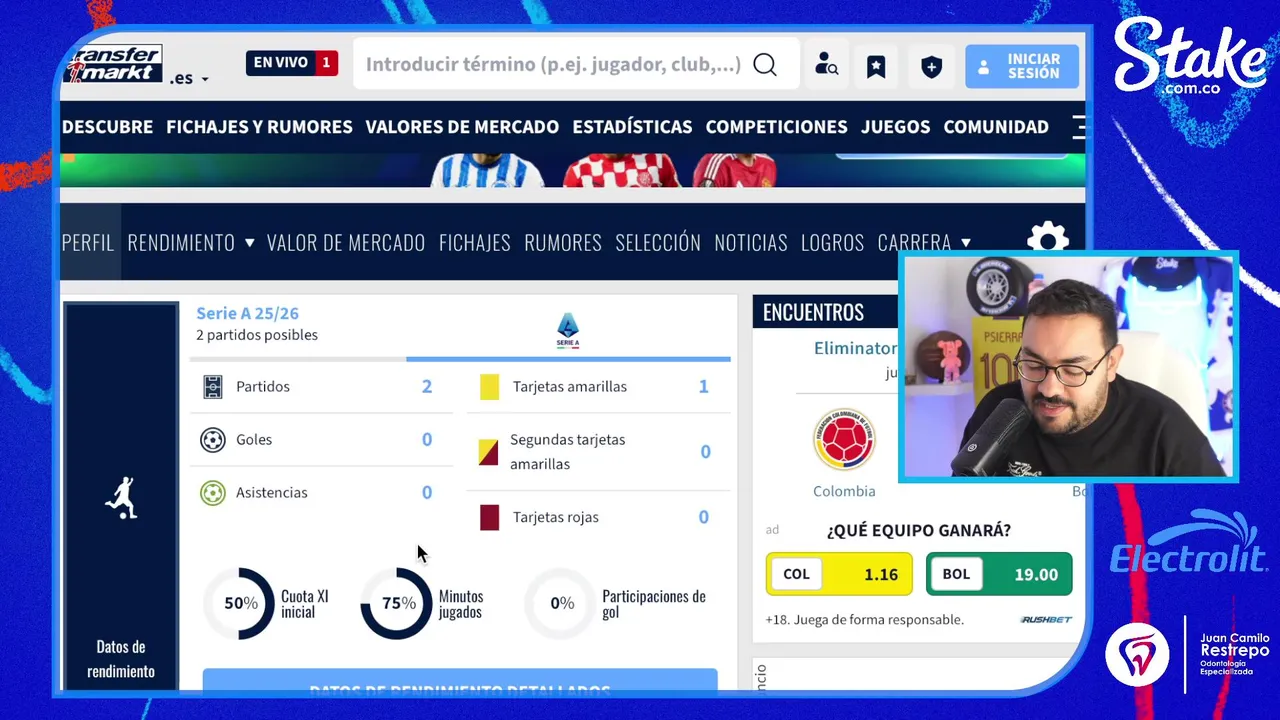Screen dimensions: 1280x720
Task: Click the shield plus icon
Action: (x=931, y=66)
